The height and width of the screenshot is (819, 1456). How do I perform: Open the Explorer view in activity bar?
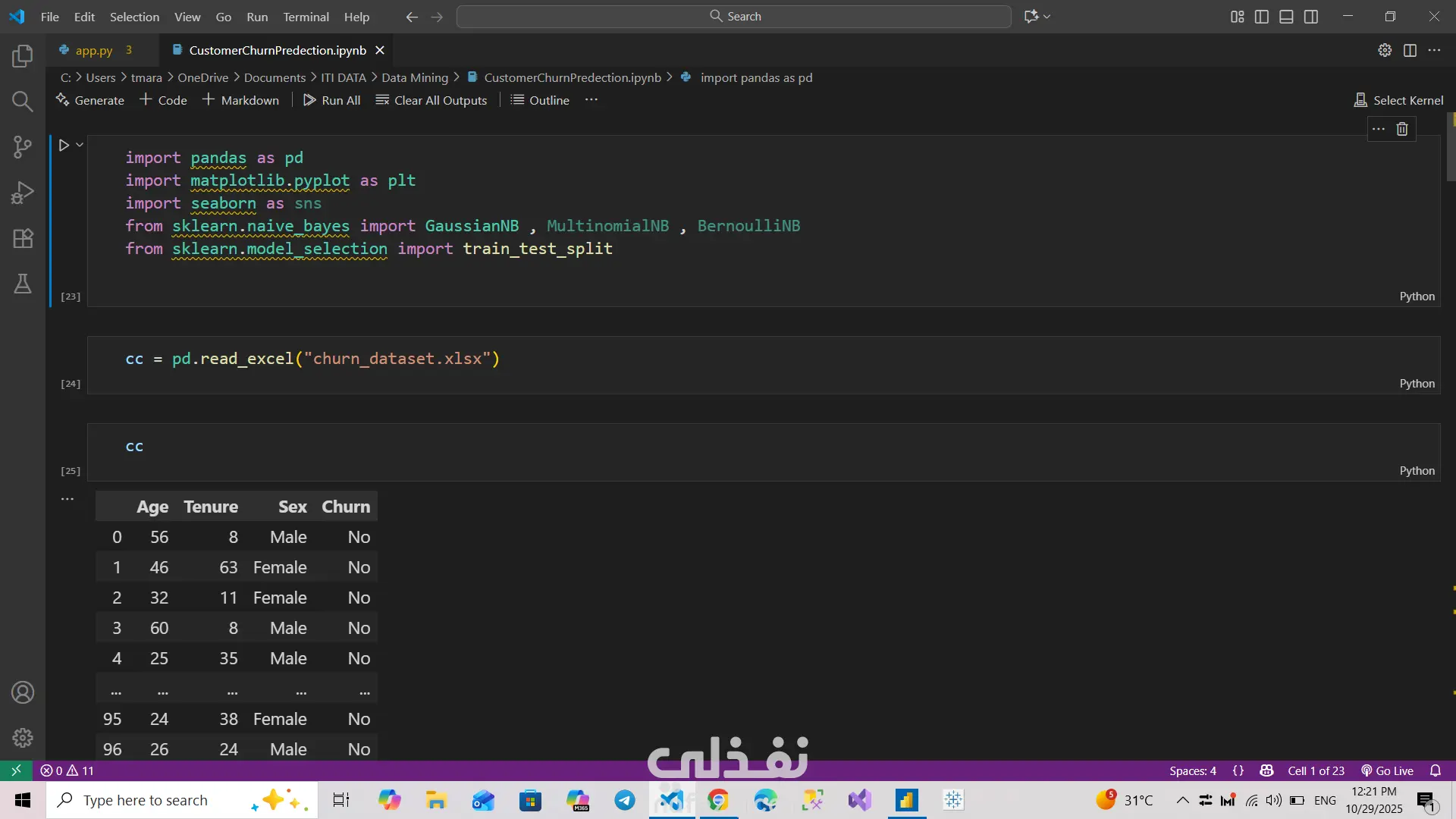click(x=23, y=56)
